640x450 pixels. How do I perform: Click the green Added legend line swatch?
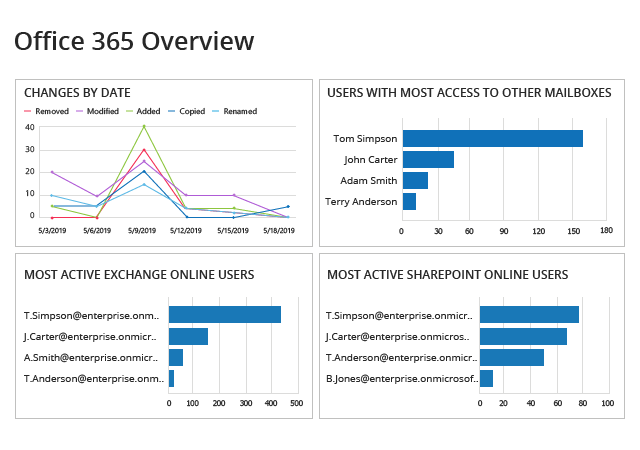pyautogui.click(x=130, y=111)
